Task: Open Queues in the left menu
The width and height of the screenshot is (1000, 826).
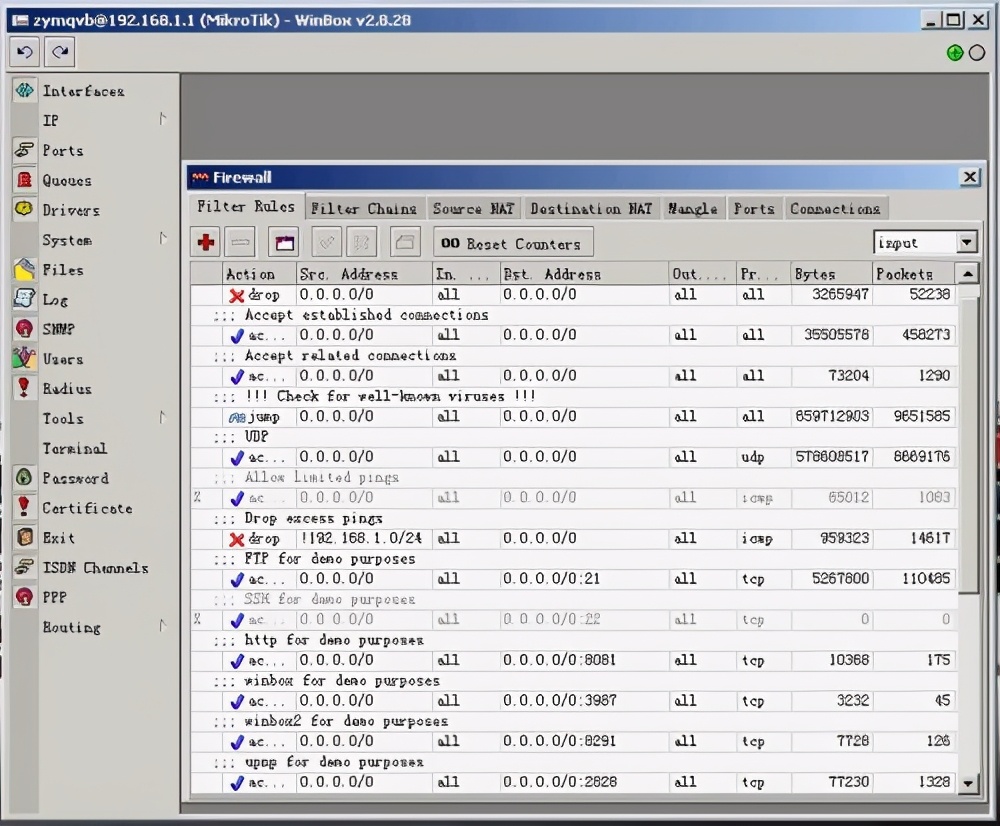Action: pyautogui.click(x=66, y=181)
